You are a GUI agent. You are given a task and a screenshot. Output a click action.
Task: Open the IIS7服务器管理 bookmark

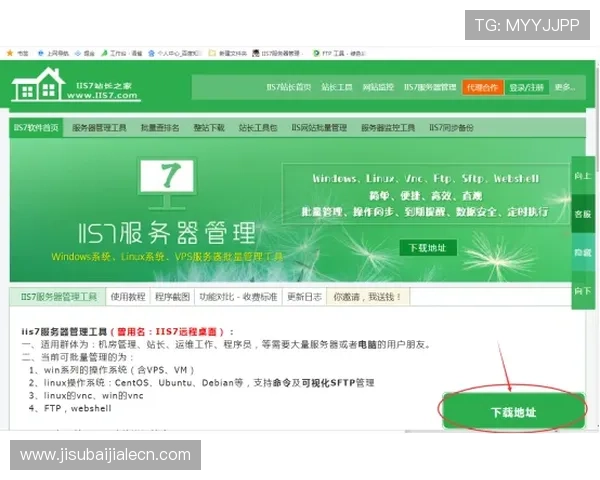click(x=276, y=53)
